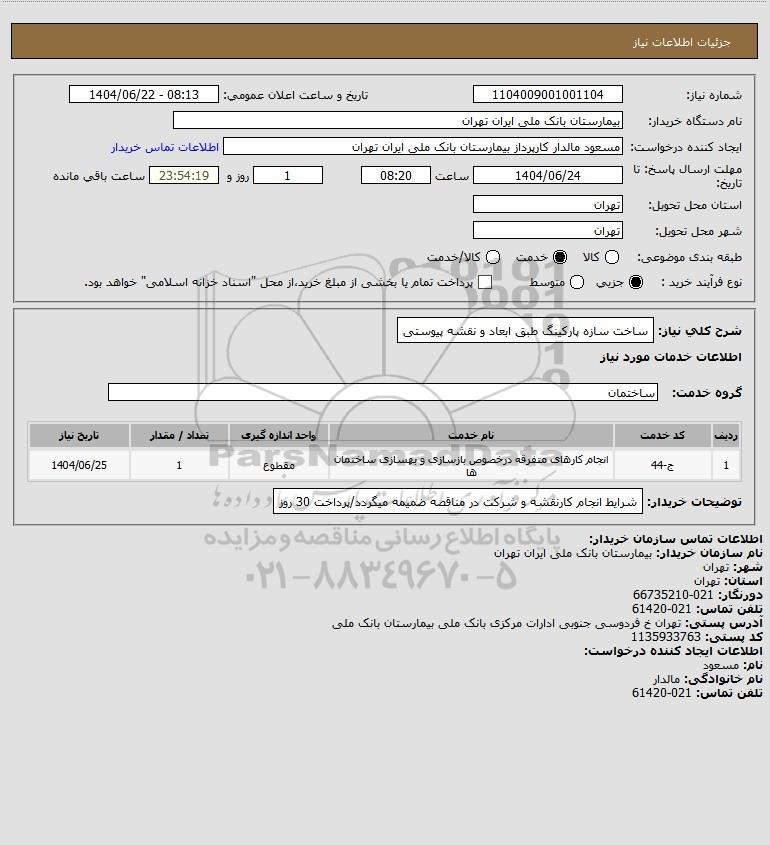Click the اطلاعات ایجاد کننده درخواست heading
The width and height of the screenshot is (770, 845).
[673, 651]
